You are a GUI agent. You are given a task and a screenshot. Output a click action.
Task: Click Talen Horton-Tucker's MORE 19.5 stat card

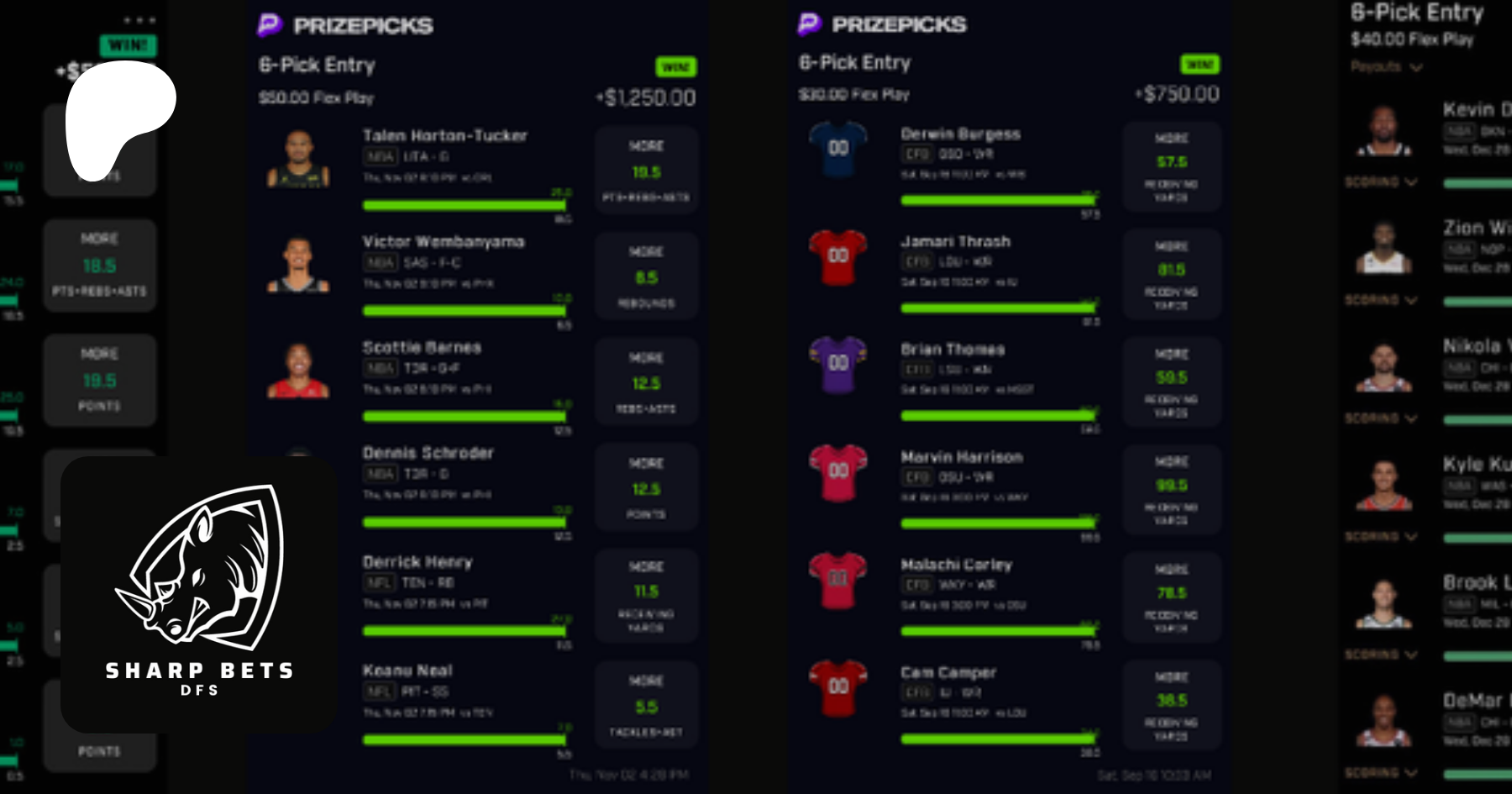point(646,171)
